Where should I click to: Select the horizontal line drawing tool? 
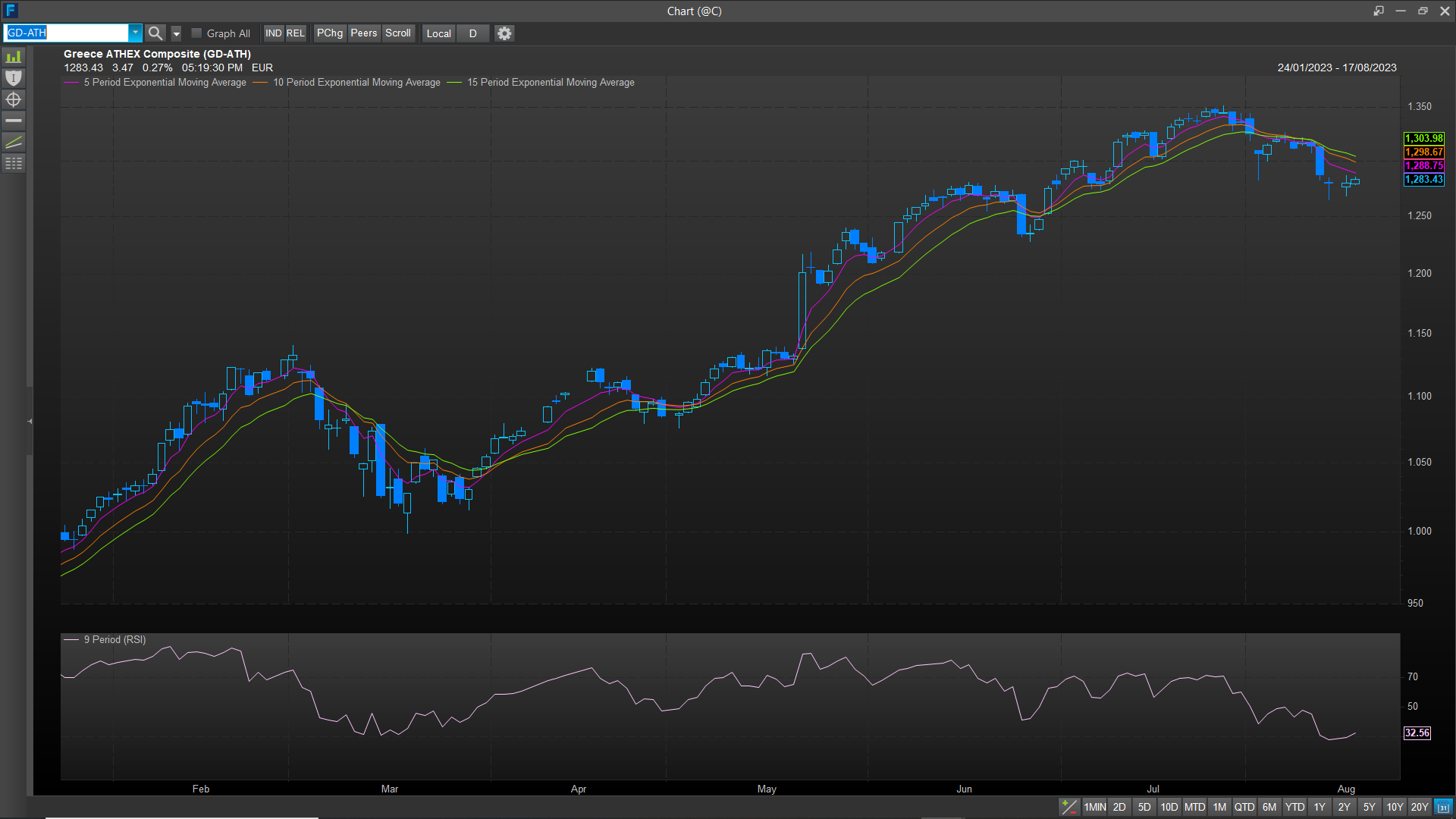14,121
